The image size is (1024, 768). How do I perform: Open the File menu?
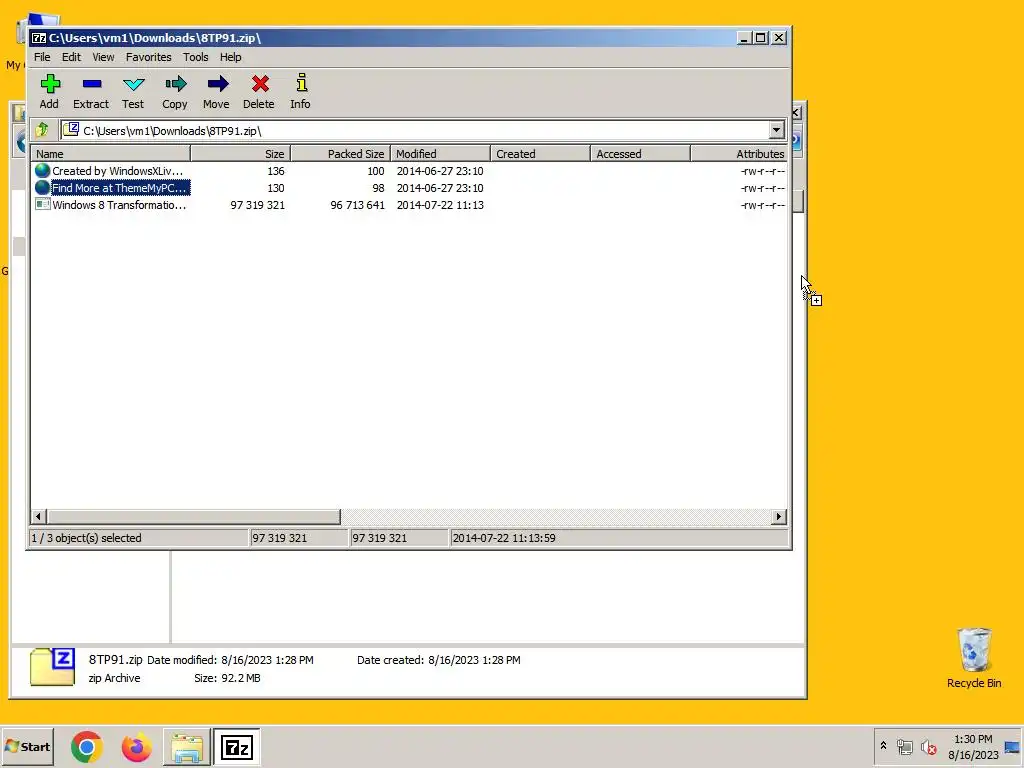pos(42,57)
